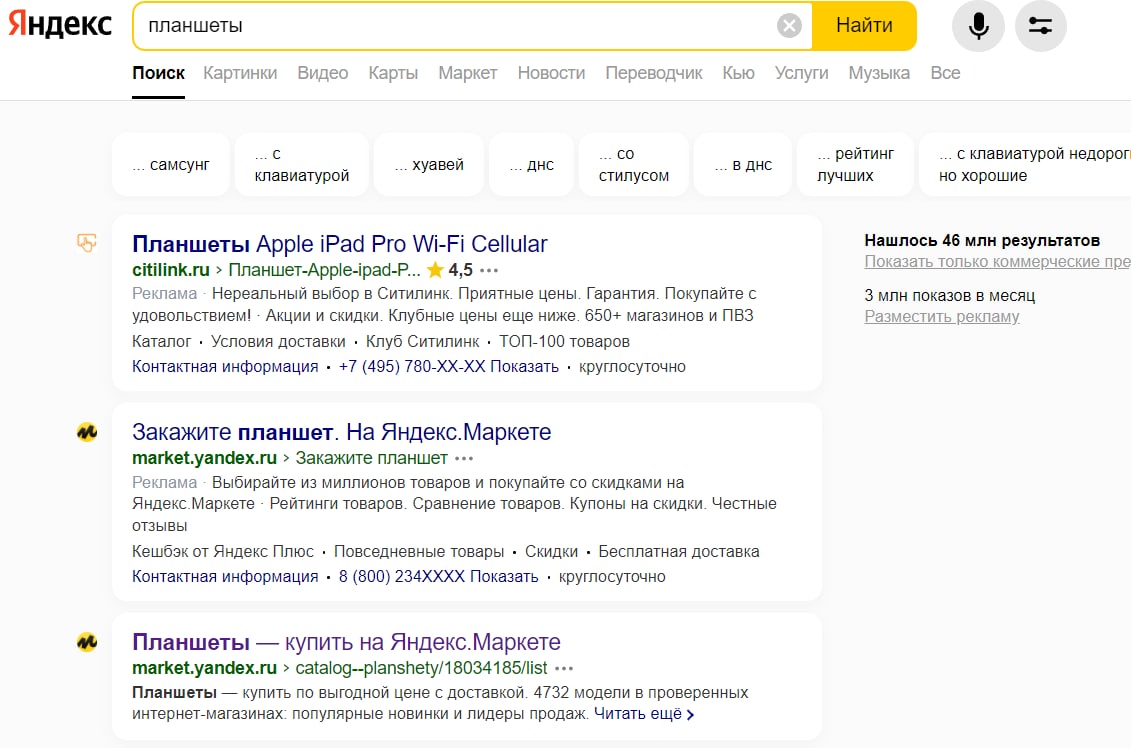Click the Разместить рекламу link

pyautogui.click(x=942, y=317)
